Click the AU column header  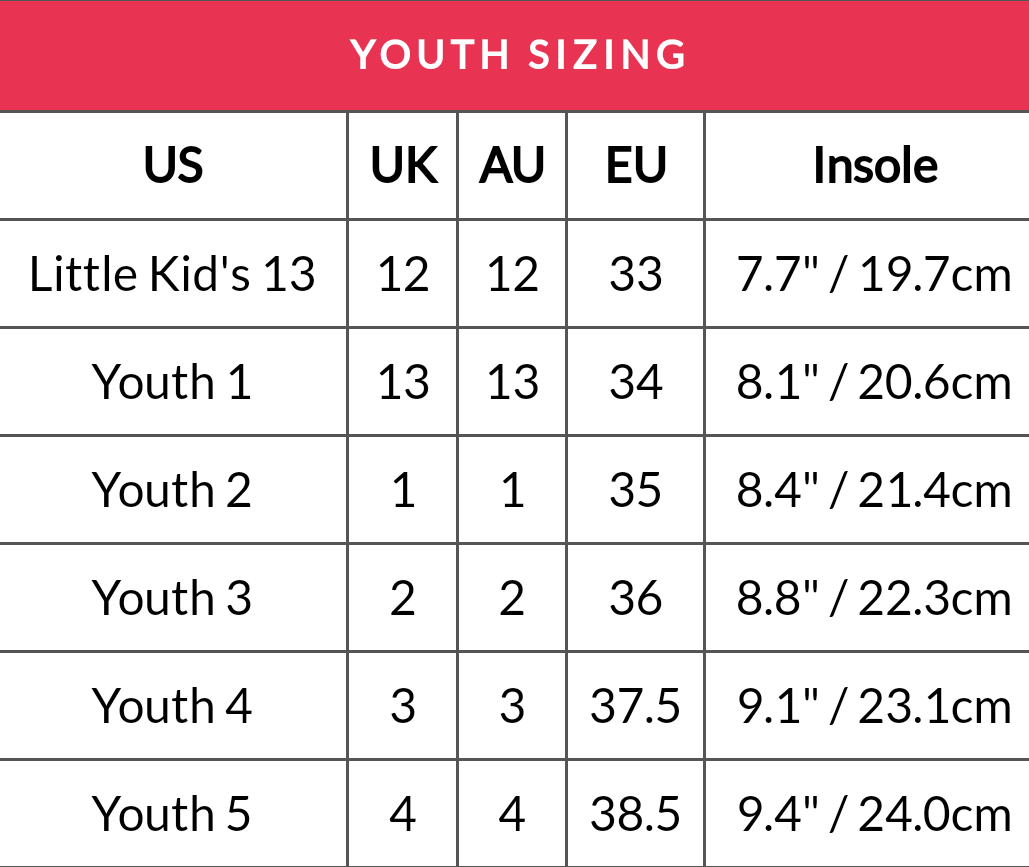click(512, 165)
